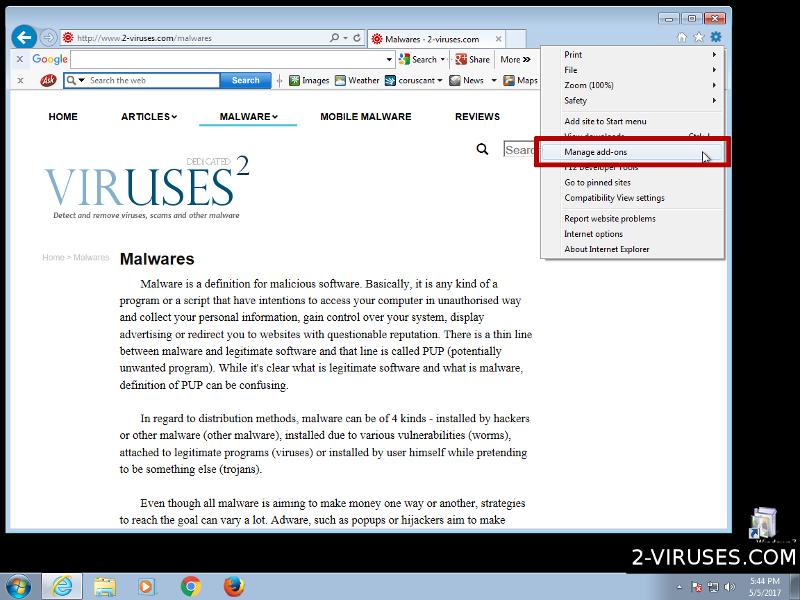Choose Add site to Start menu

[633, 121]
